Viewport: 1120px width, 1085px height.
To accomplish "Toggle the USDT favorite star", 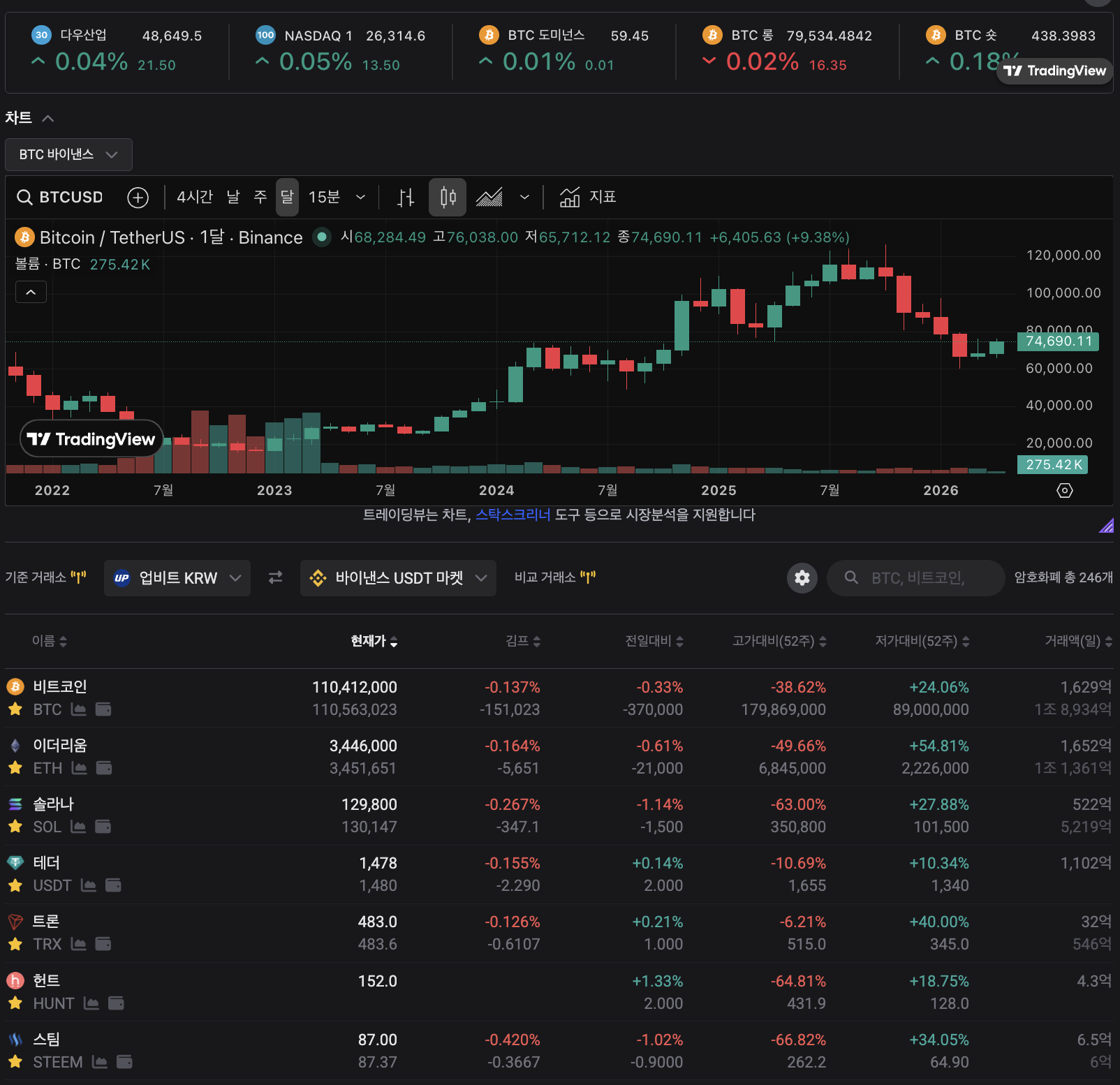I will (x=15, y=885).
